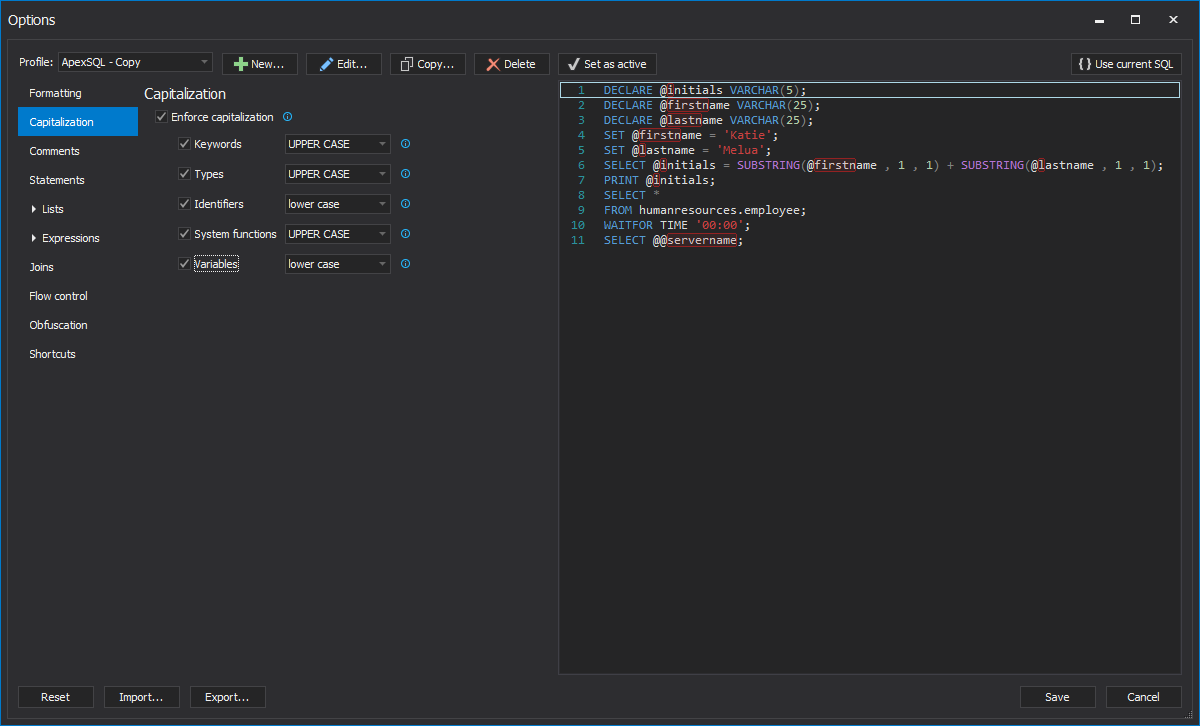Click the info icon beside Types dropdown
The image size is (1200, 726).
[405, 174]
